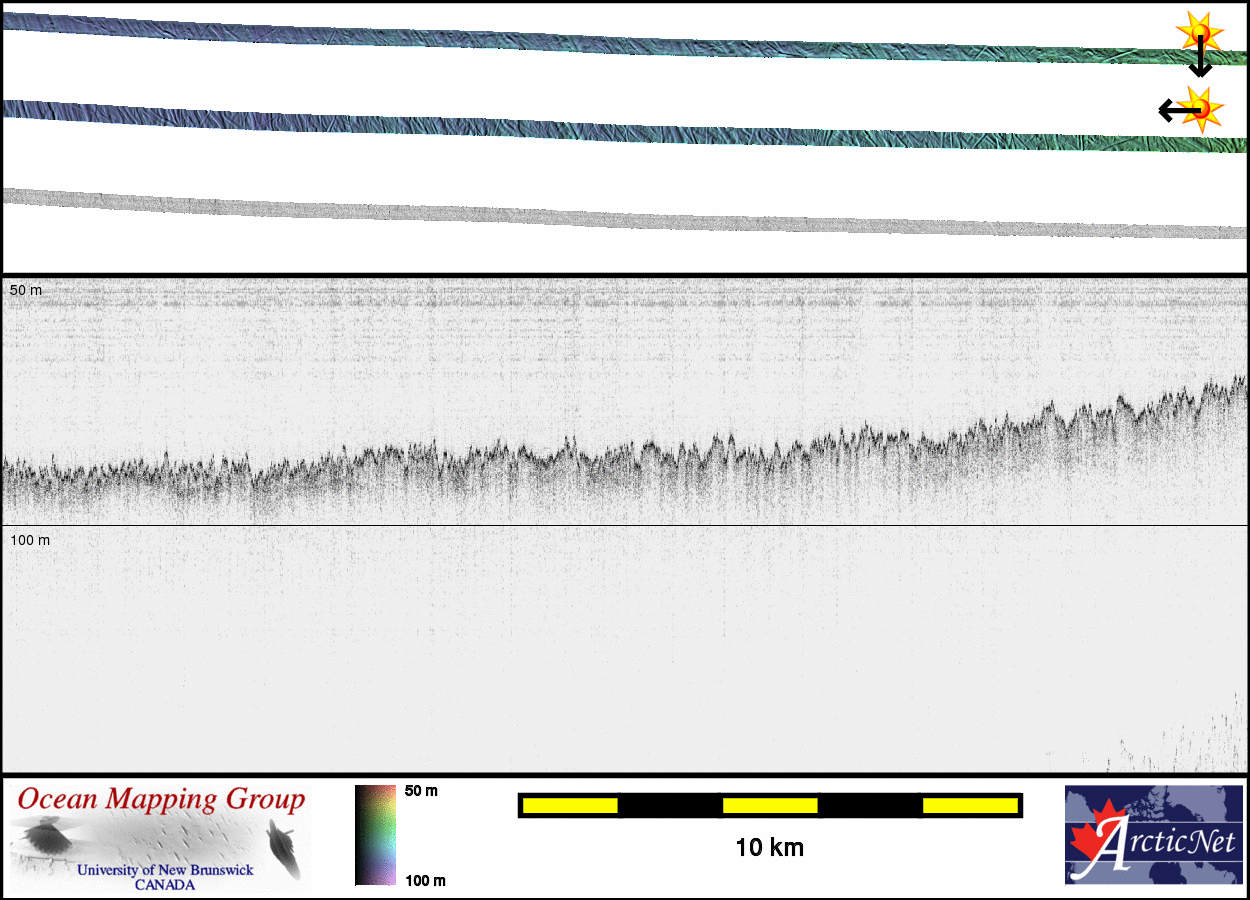Click the rightmost yellow segment of the scale bar
1250x900 pixels.
click(x=969, y=805)
